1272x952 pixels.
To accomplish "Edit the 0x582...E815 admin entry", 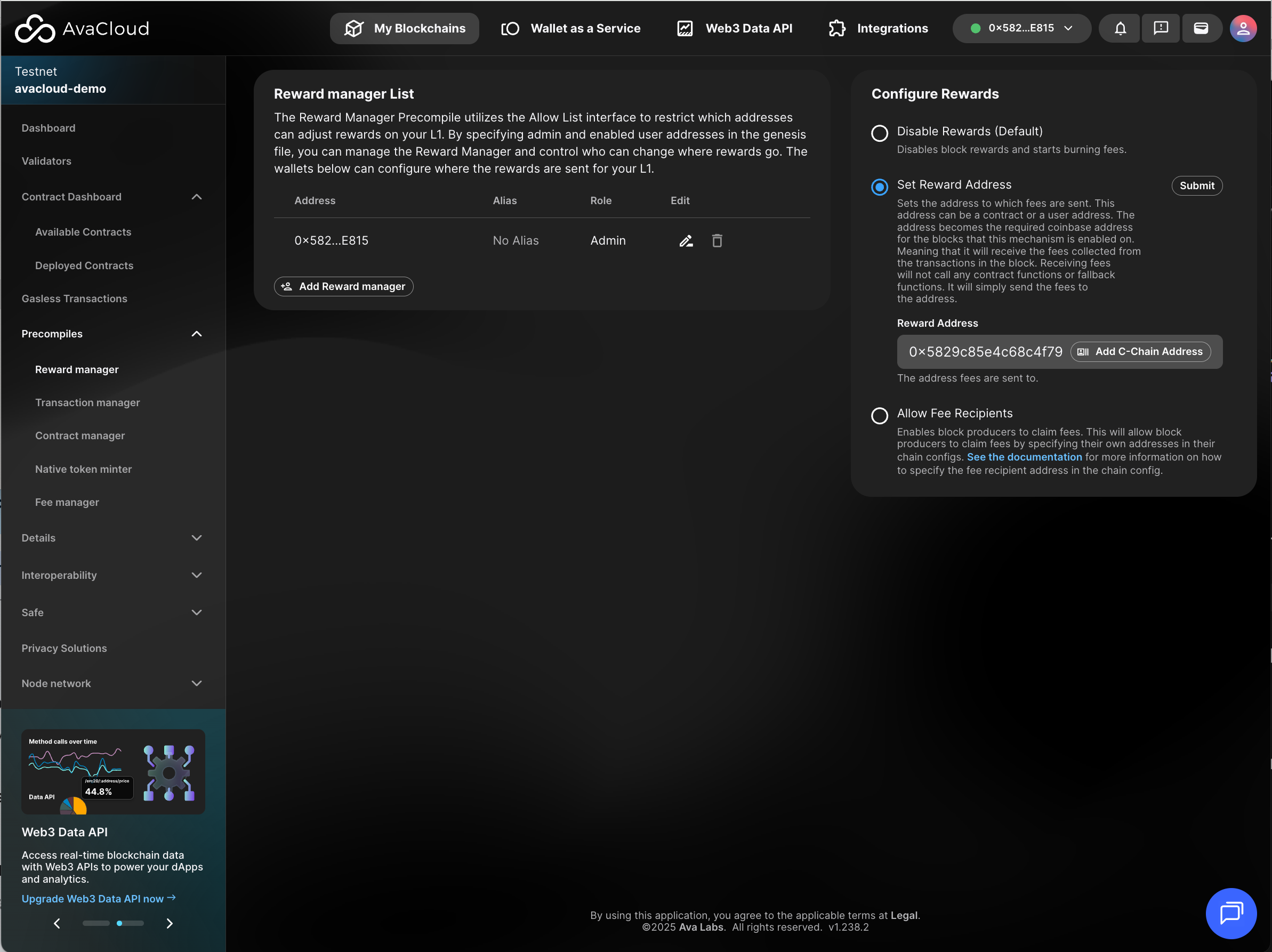I will 686,241.
